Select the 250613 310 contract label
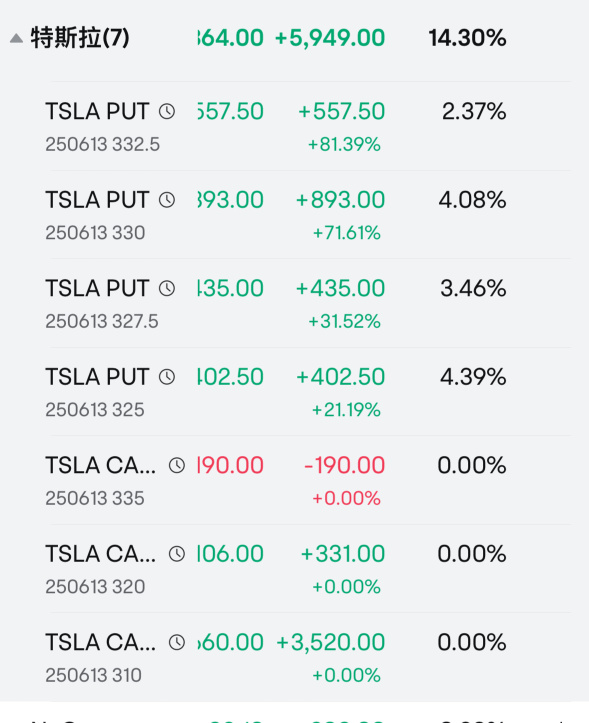Screen dimensions: 589x723 click(93, 676)
